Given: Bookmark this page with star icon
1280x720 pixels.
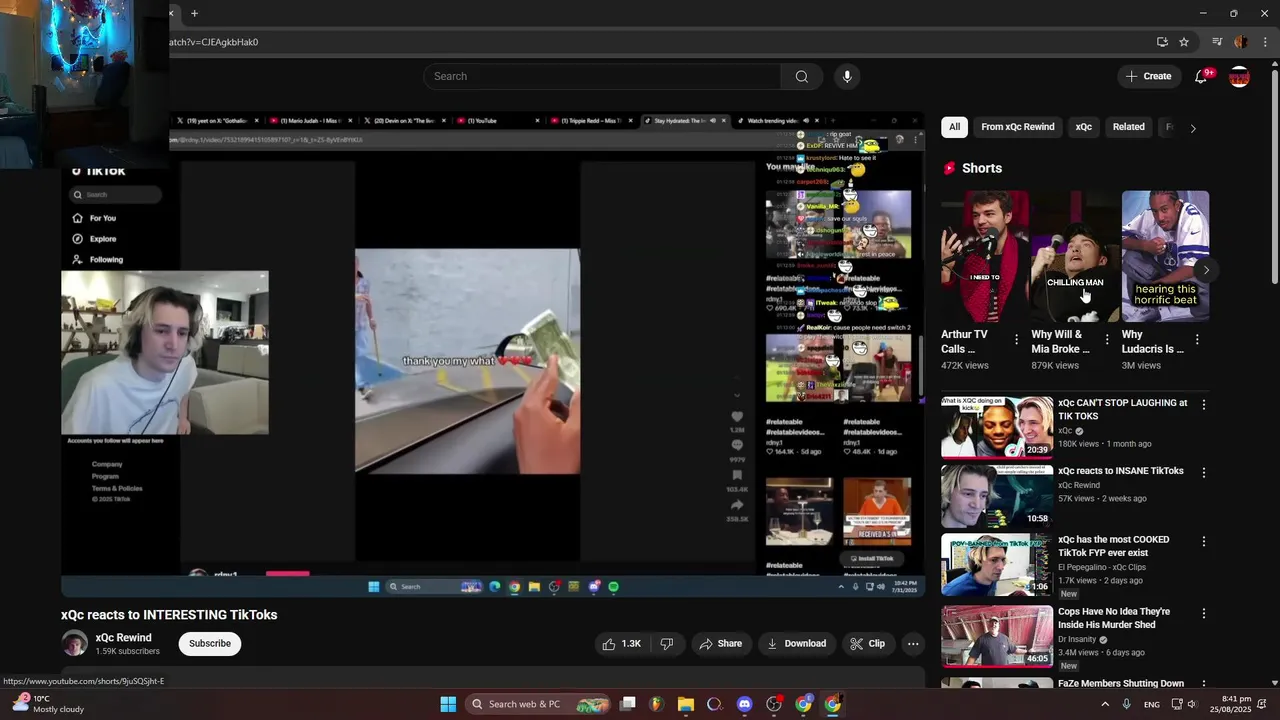Looking at the screenshot, I should (1184, 42).
